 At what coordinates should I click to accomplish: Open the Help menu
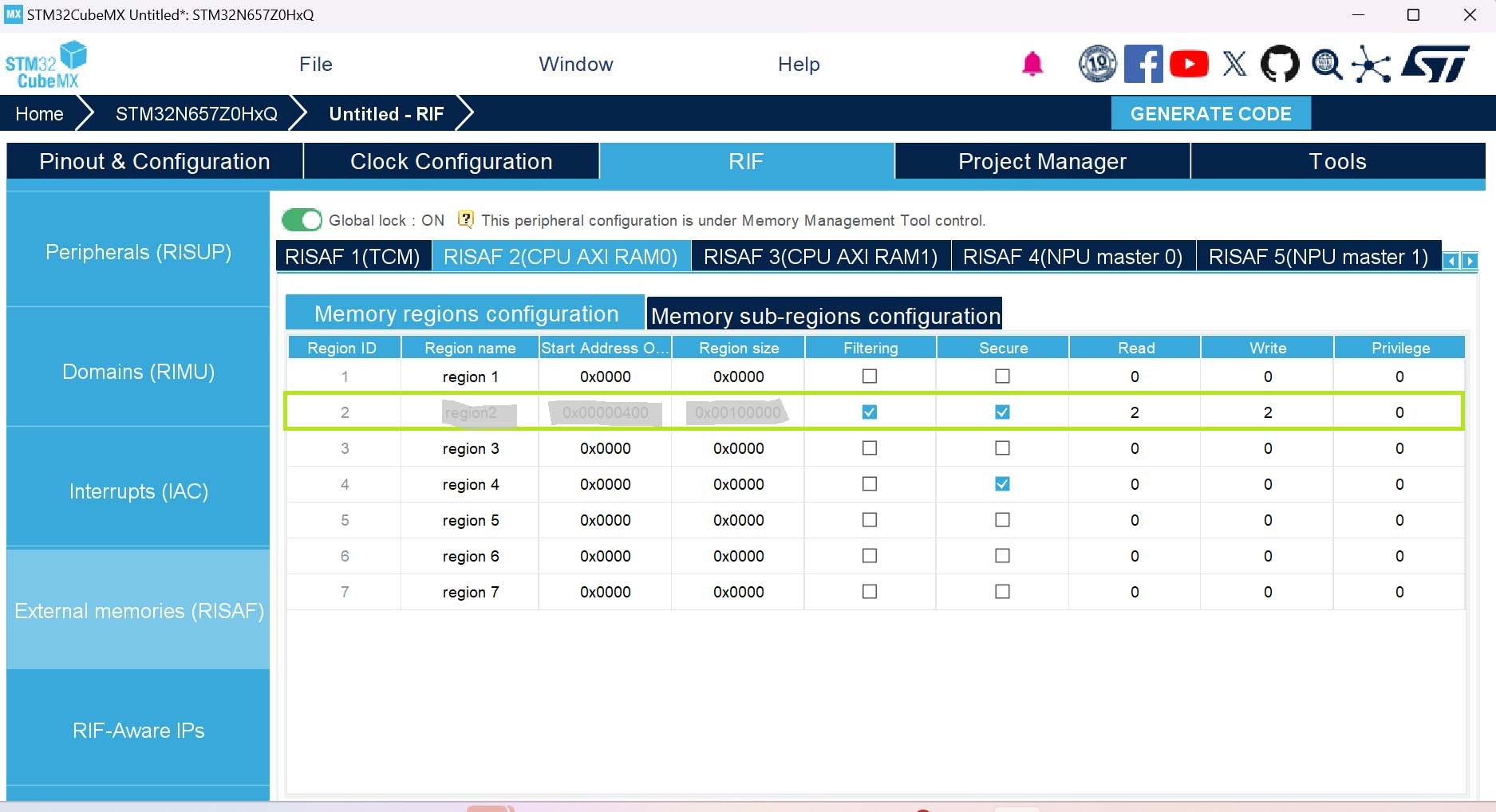tap(799, 64)
